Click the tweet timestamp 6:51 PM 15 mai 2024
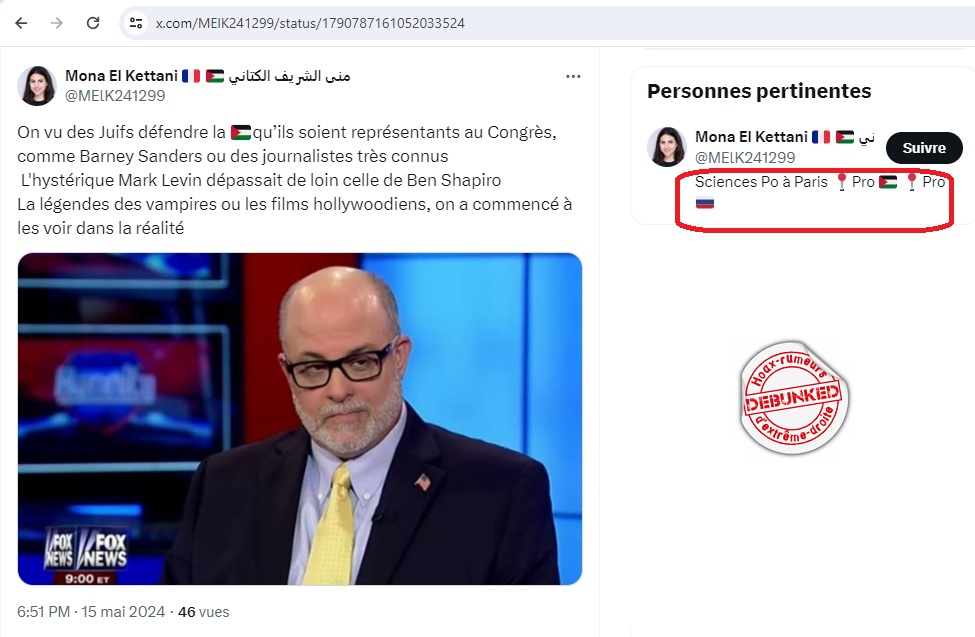The width and height of the screenshot is (975, 637). point(91,612)
